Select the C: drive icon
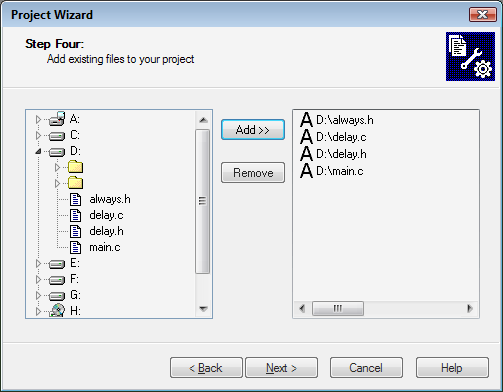Viewport: 503px width, 392px height. (x=57, y=136)
